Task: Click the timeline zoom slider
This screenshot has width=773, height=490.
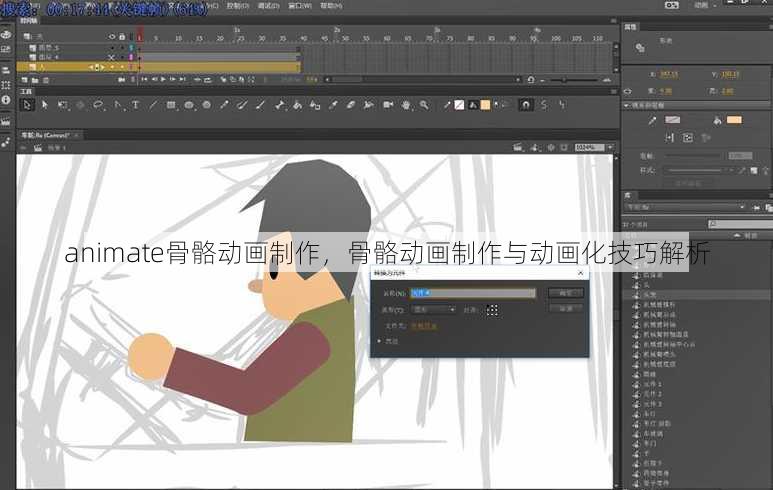Action: tap(574, 79)
